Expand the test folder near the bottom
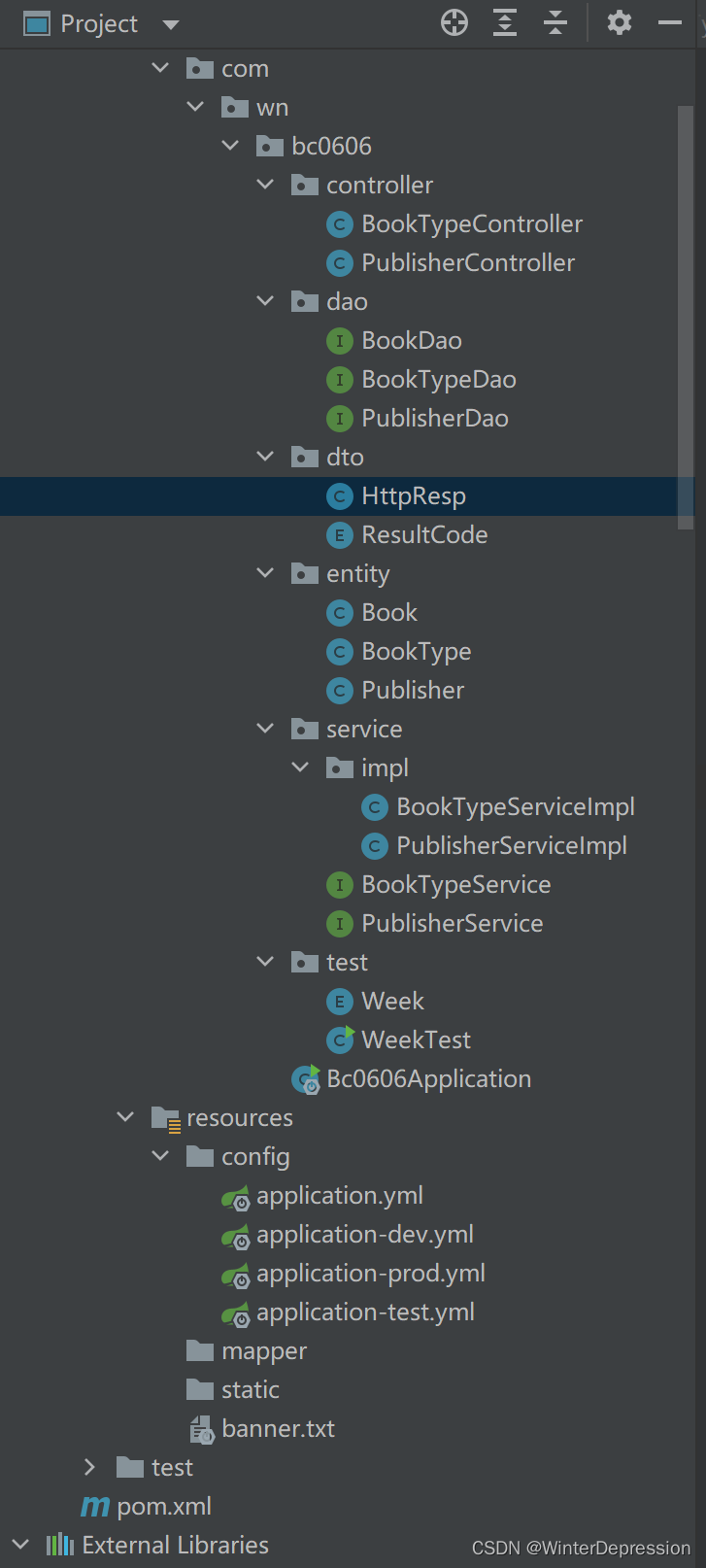Viewport: 706px width, 1568px height. [x=89, y=1467]
